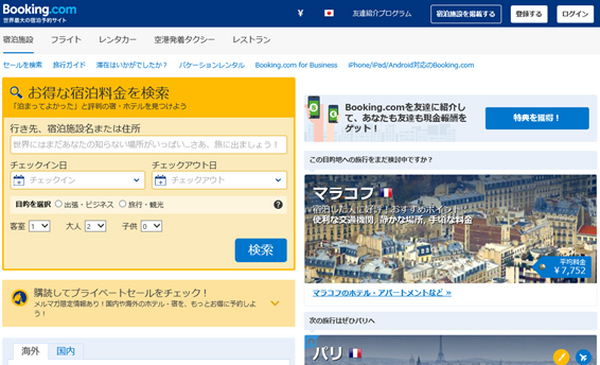
Task: Click the check-out calendar icon
Action: [160, 180]
